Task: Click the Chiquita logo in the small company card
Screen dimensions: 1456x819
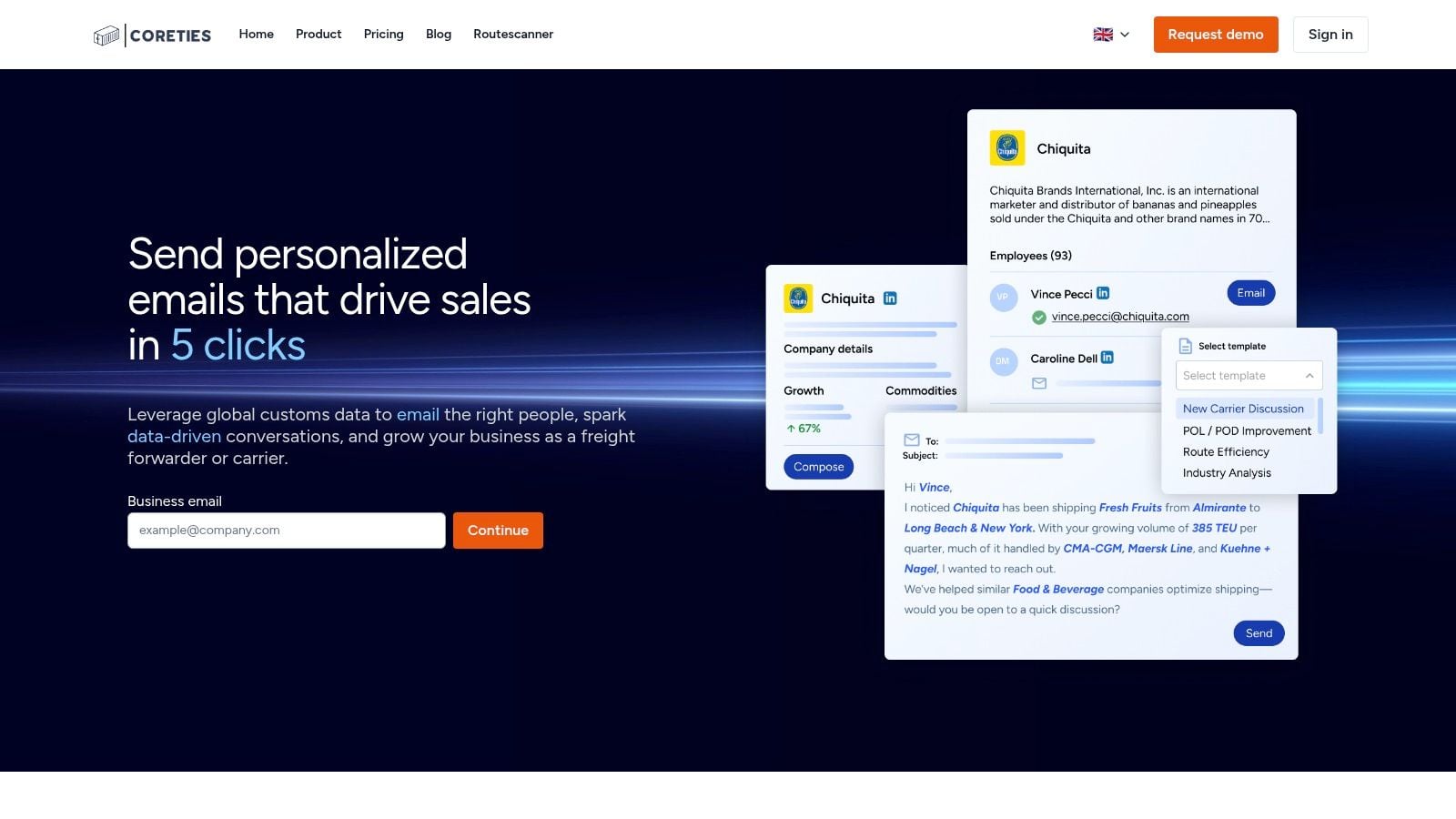Action: 798,298
